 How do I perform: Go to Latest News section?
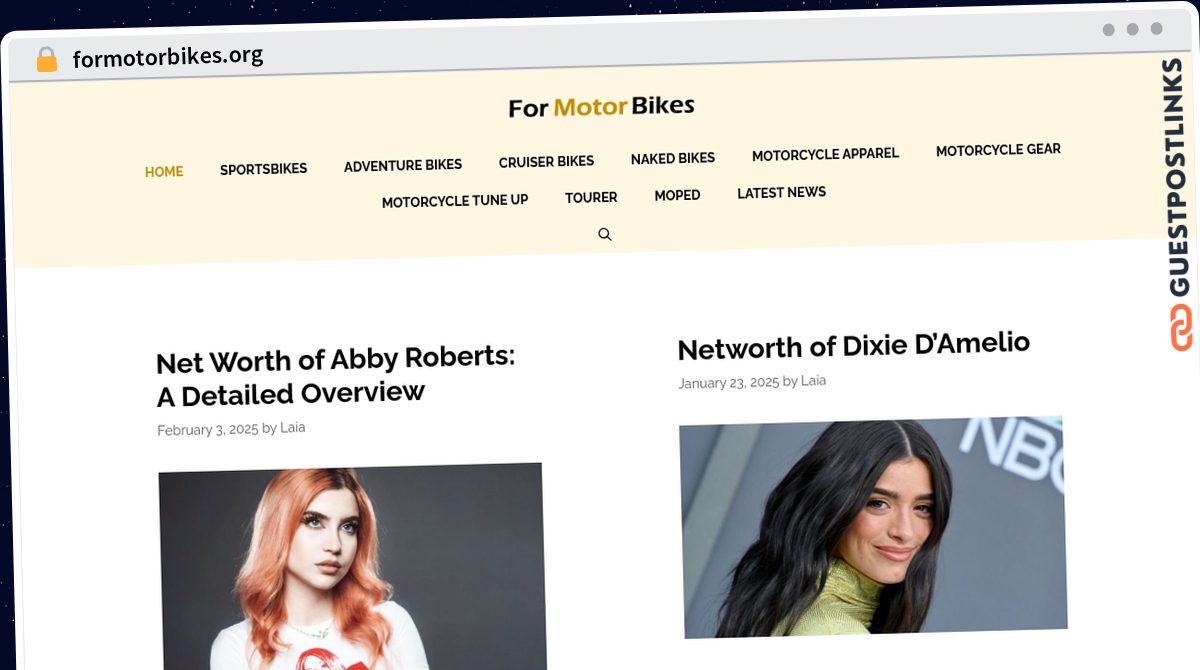[781, 193]
